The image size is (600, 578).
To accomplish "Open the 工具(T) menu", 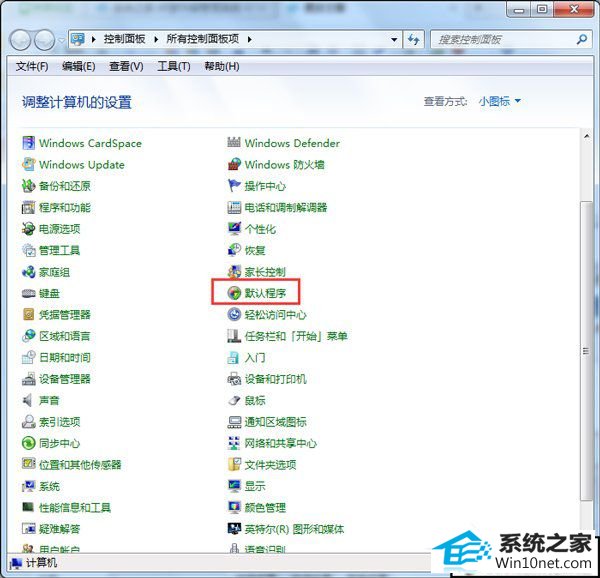I will [x=174, y=67].
